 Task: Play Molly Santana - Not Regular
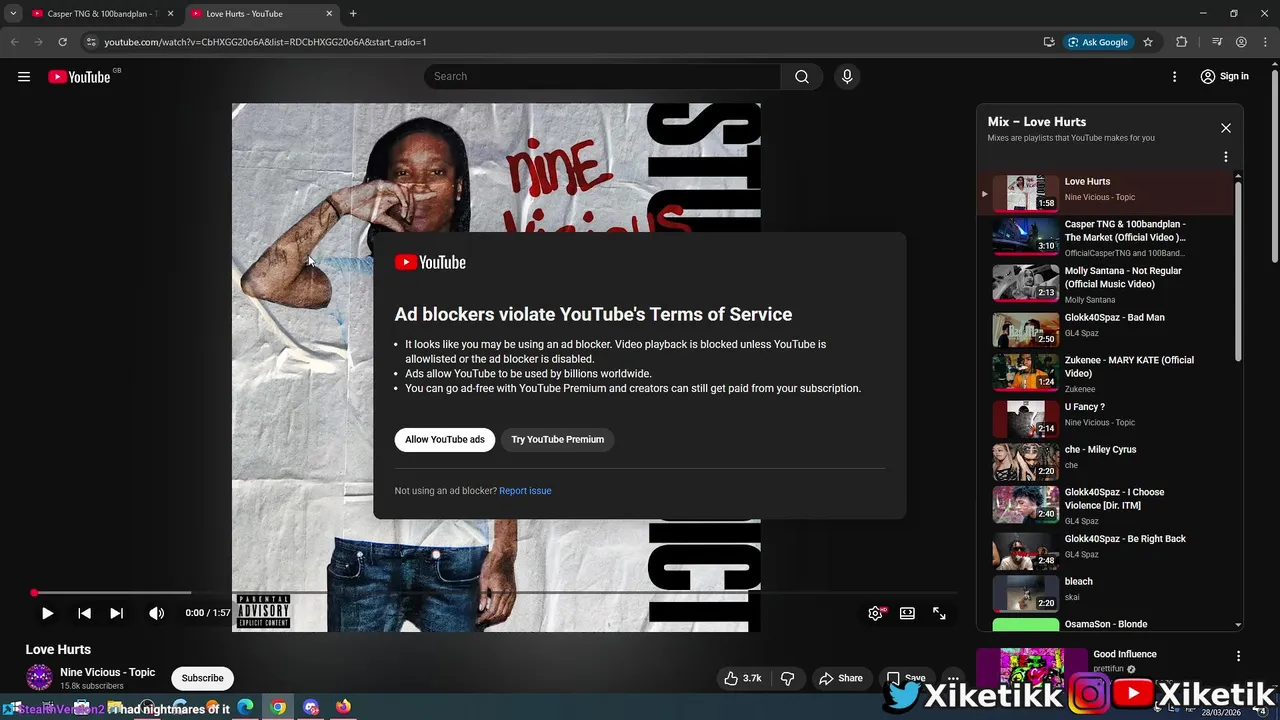(1106, 284)
